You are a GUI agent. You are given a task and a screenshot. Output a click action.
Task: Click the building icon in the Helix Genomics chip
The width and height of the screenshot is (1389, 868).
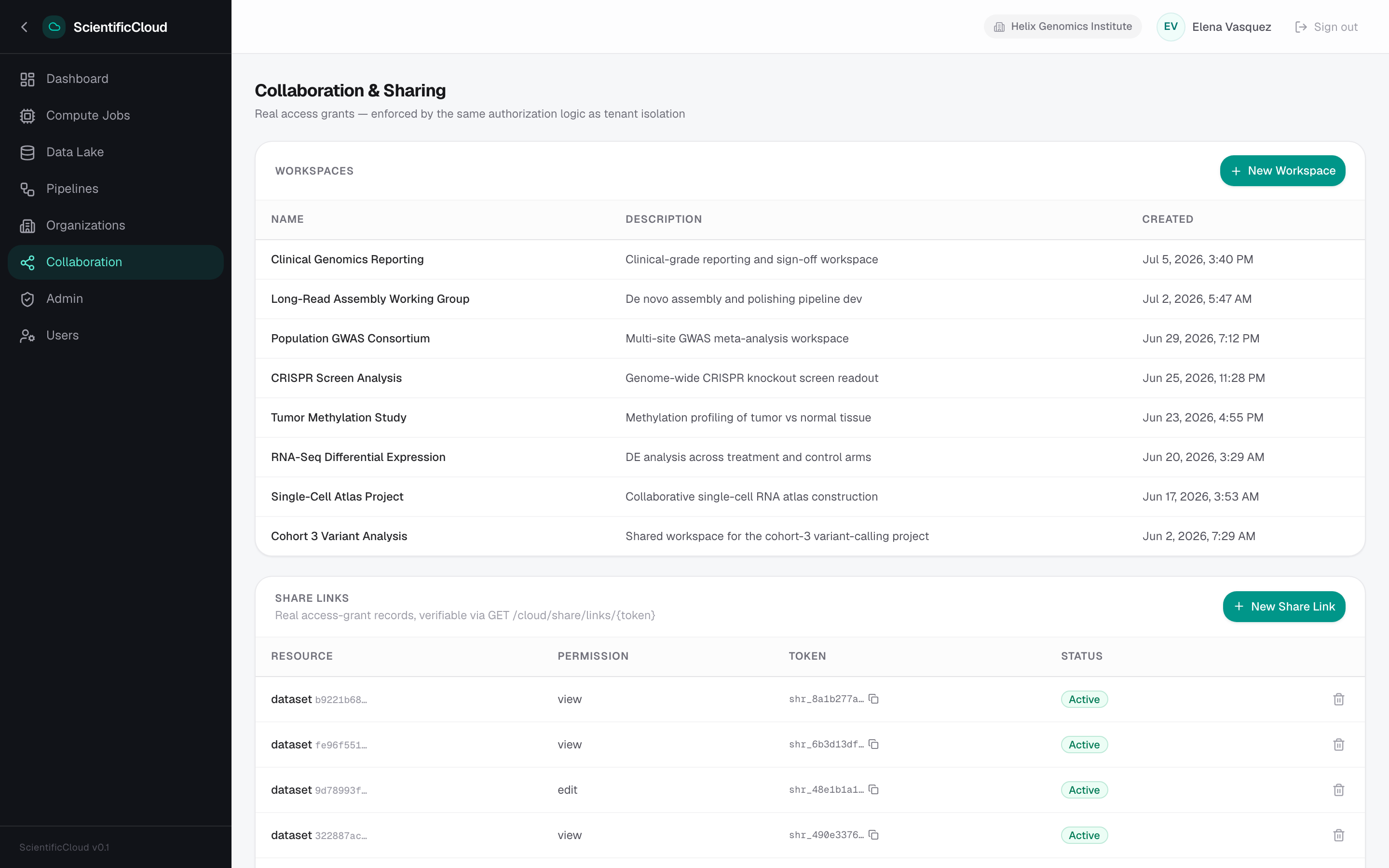pos(999,27)
